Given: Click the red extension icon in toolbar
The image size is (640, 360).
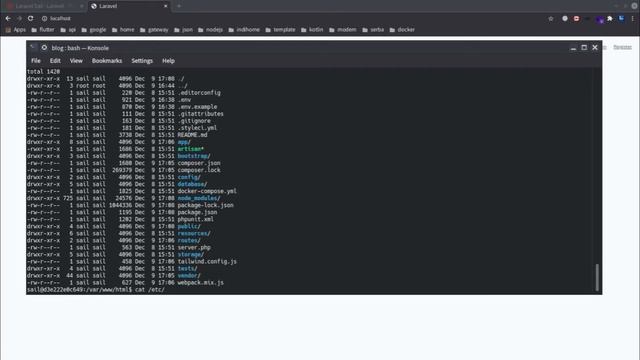Looking at the screenshot, I should click(x=576, y=18).
